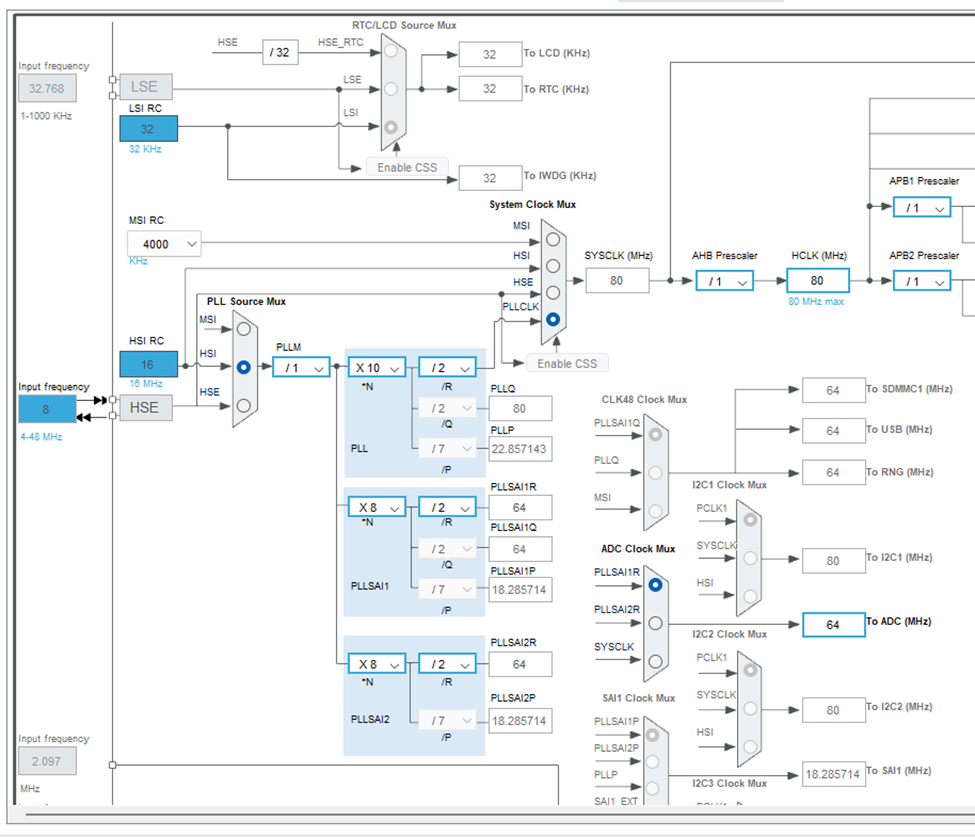The image size is (975, 837).
Task: Click the LSI RC 32 block
Action: click(x=149, y=129)
